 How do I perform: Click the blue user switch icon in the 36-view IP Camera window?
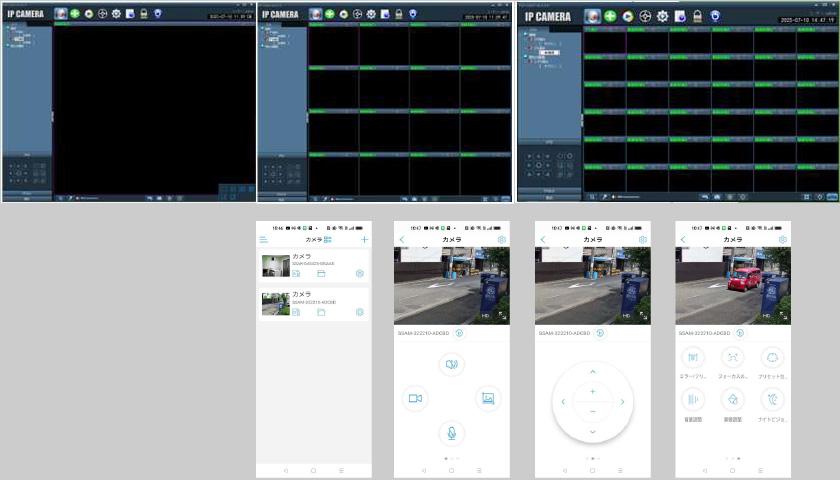click(715, 16)
